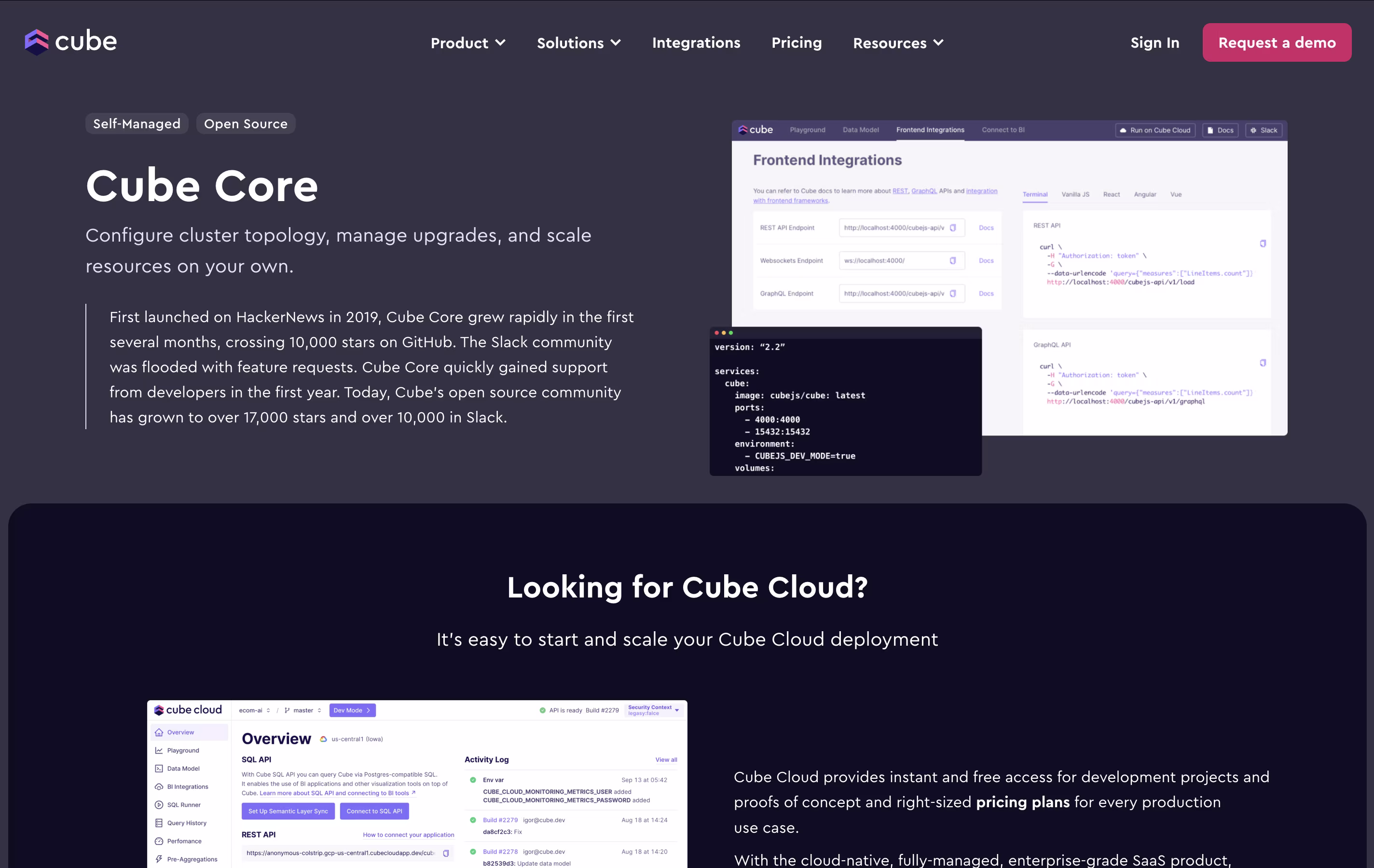Click the Connect to SQL API button
This screenshot has height=868, width=1374.
(x=374, y=811)
